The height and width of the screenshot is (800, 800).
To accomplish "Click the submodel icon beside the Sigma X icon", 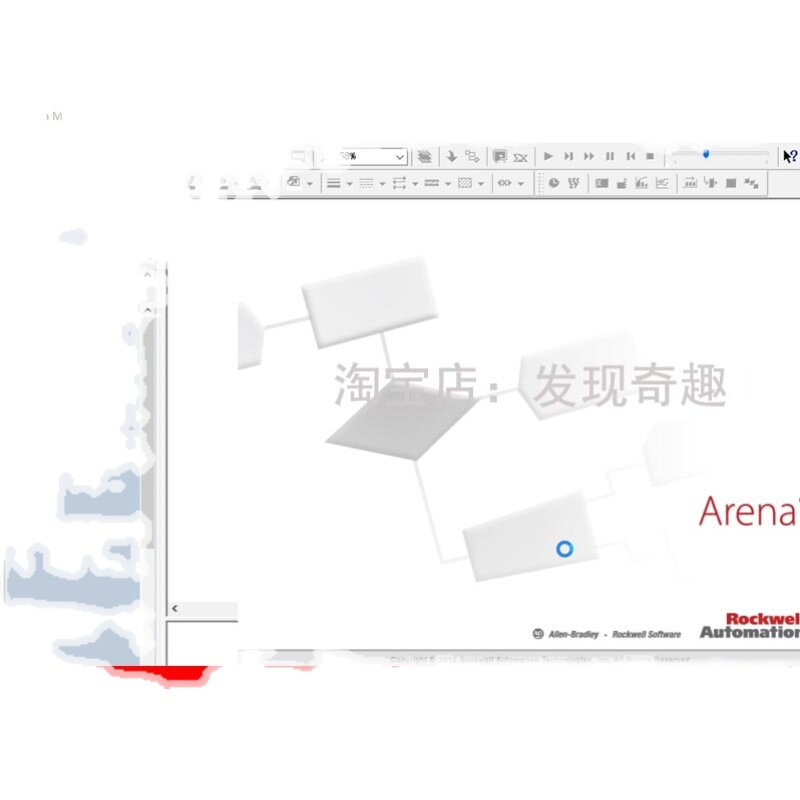I will 499,156.
